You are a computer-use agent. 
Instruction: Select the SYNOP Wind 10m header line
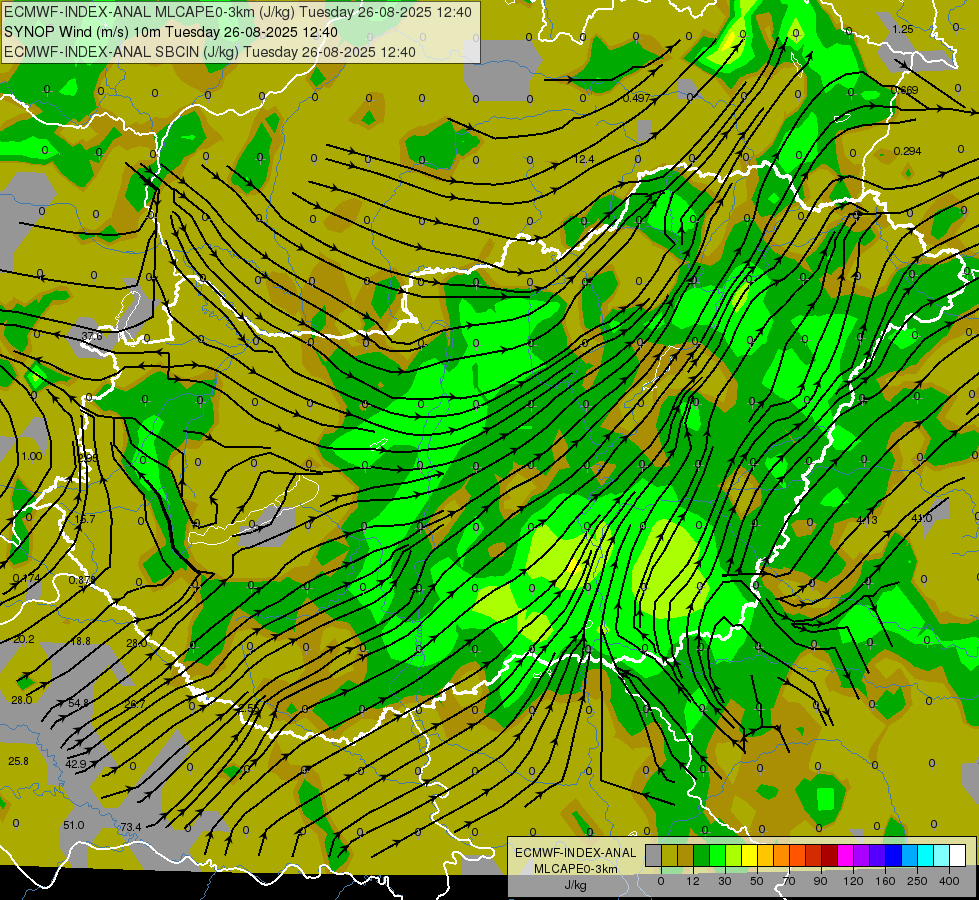coord(170,32)
